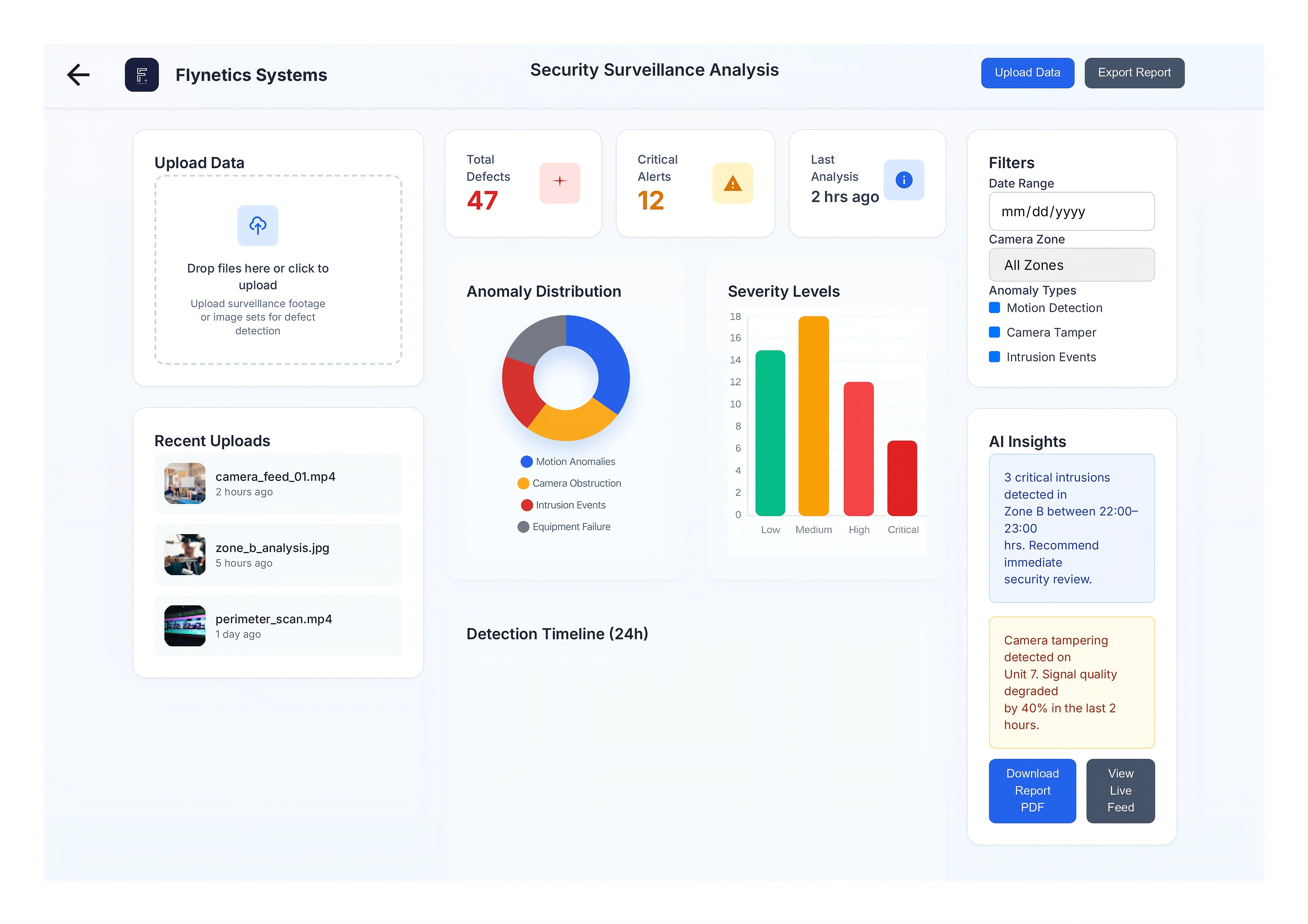1308x924 pixels.
Task: Click the 'Drop files here or click to upload' text
Action: click(258, 277)
